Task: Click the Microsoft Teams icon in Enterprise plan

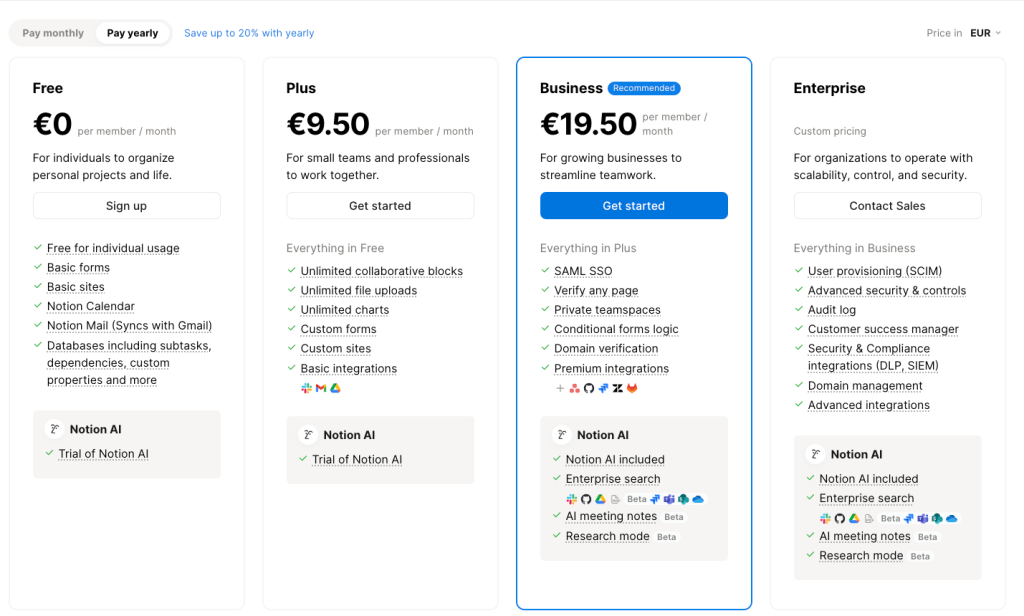Action: pos(923,518)
